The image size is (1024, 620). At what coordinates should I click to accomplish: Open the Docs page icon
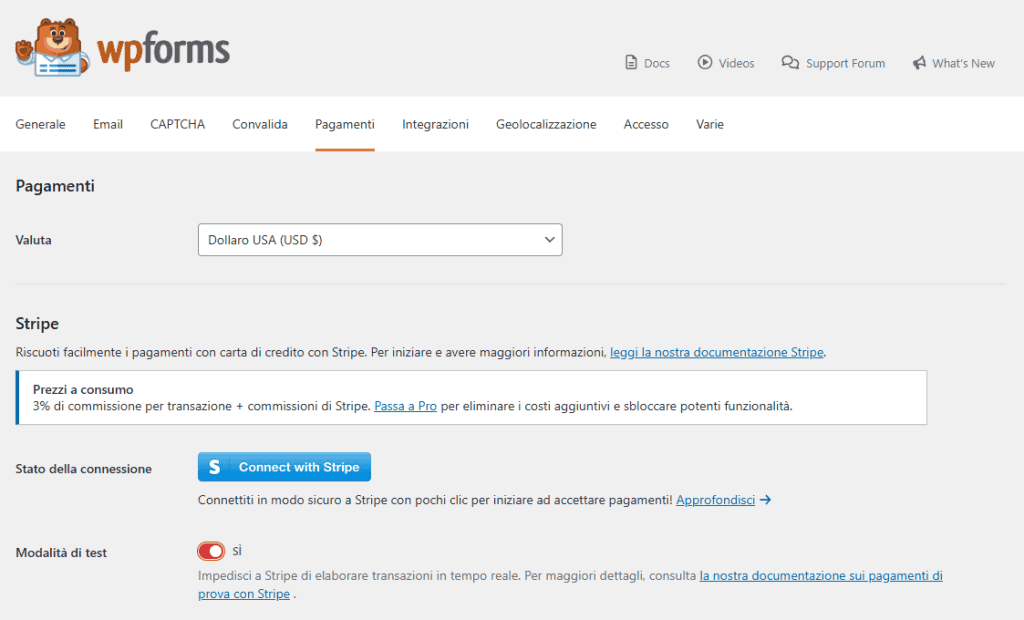629,62
